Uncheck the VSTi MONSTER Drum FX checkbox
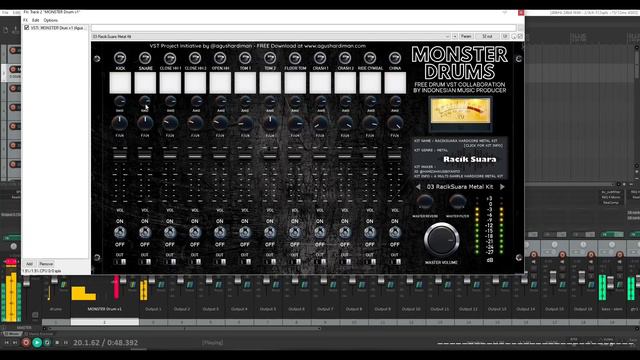Screen dimensions: 640x360 pyautogui.click(x=27, y=28)
